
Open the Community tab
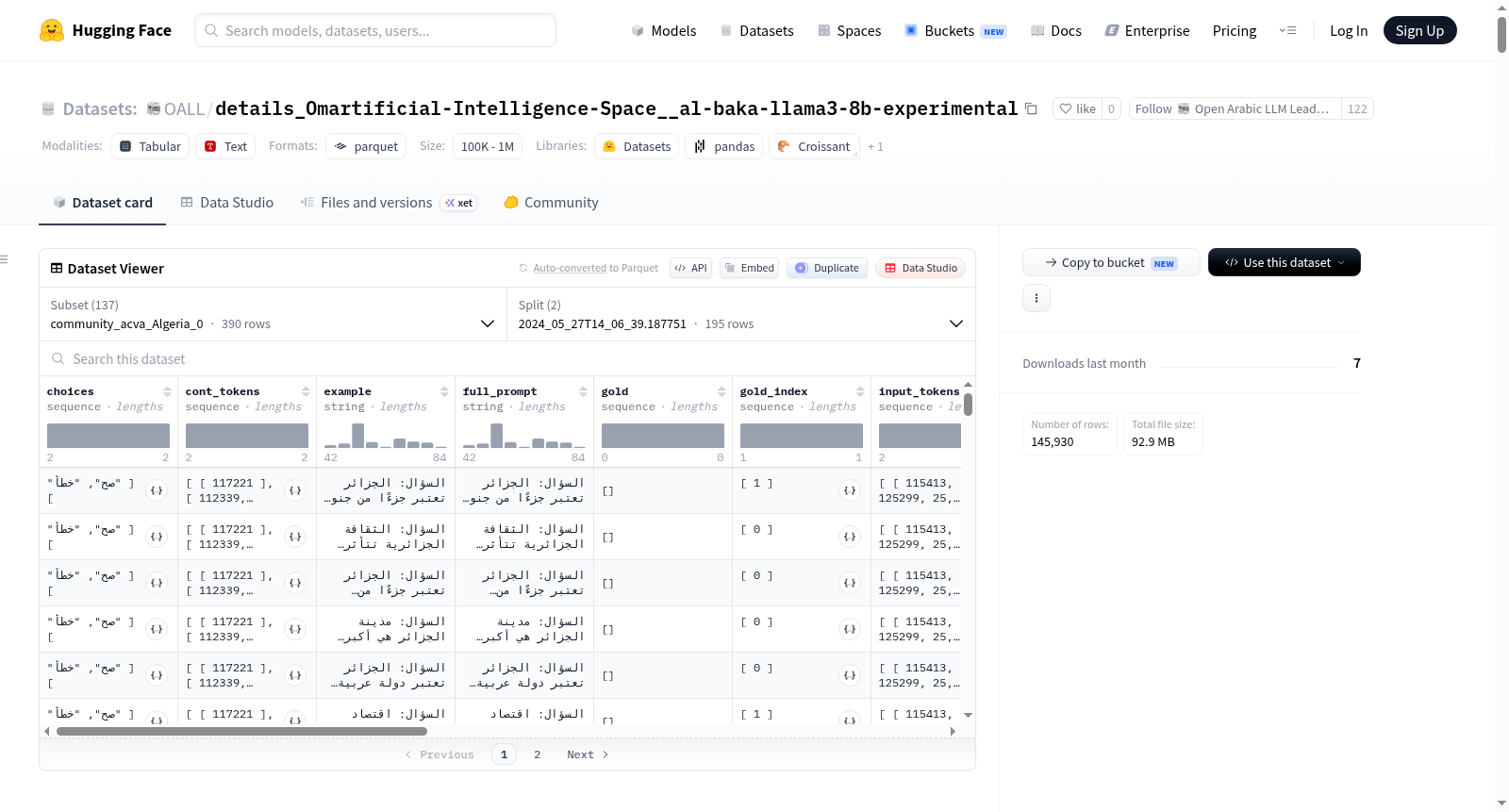pyautogui.click(x=551, y=203)
